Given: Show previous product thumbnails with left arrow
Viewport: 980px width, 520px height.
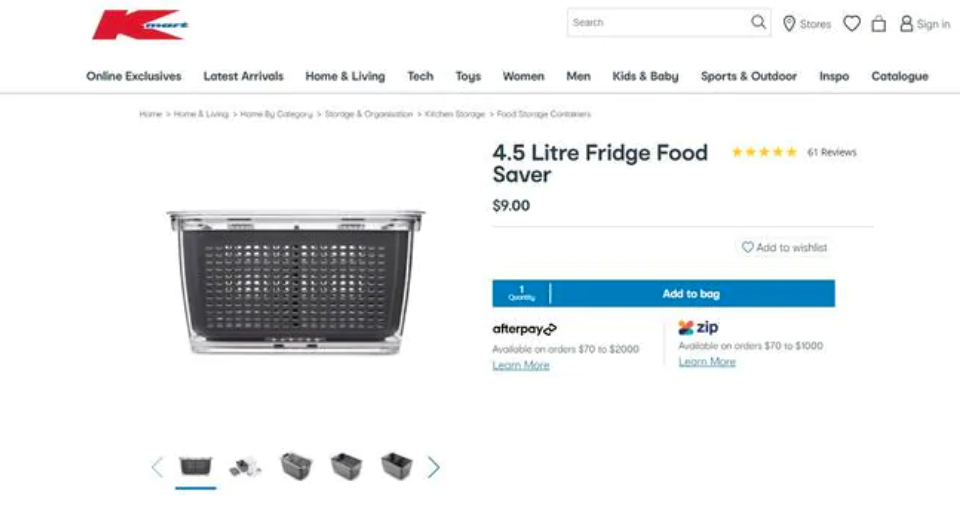Looking at the screenshot, I should 157,467.
